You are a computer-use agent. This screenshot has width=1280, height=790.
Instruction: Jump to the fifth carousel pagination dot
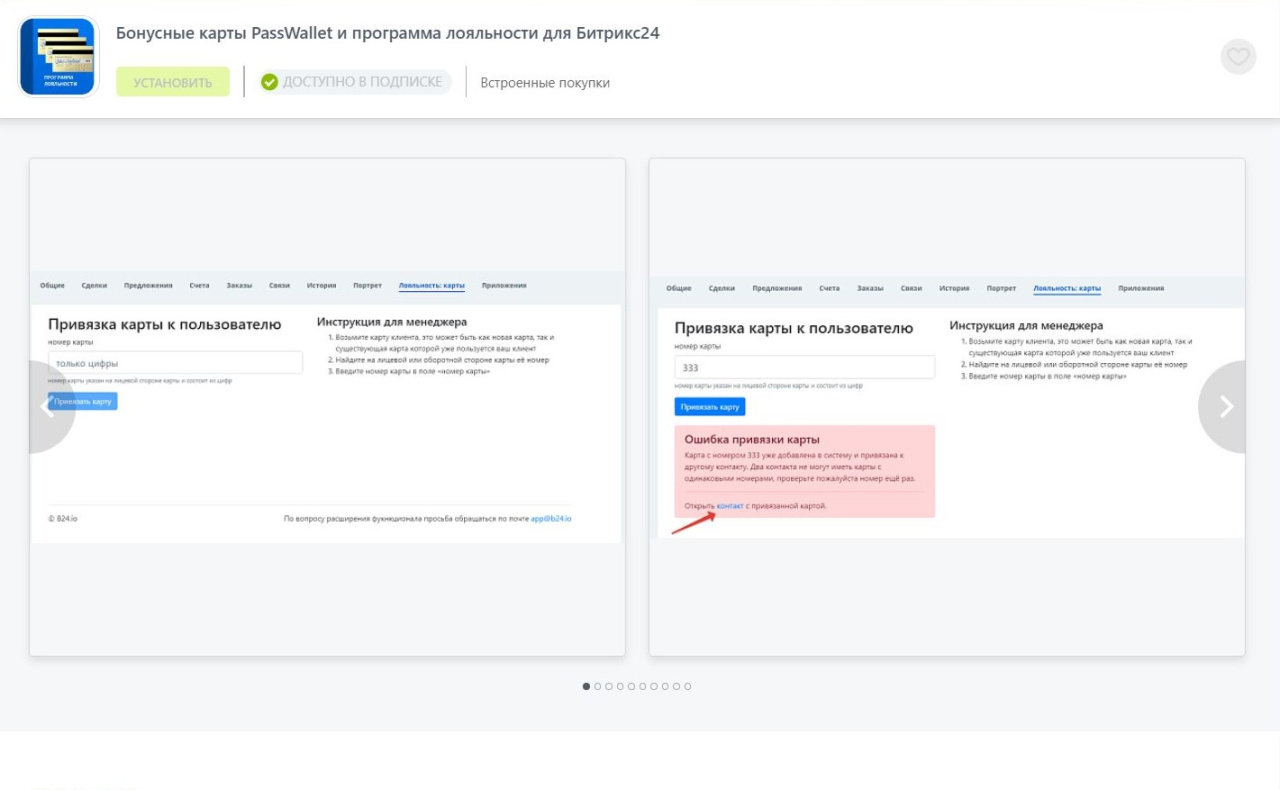[x=631, y=686]
